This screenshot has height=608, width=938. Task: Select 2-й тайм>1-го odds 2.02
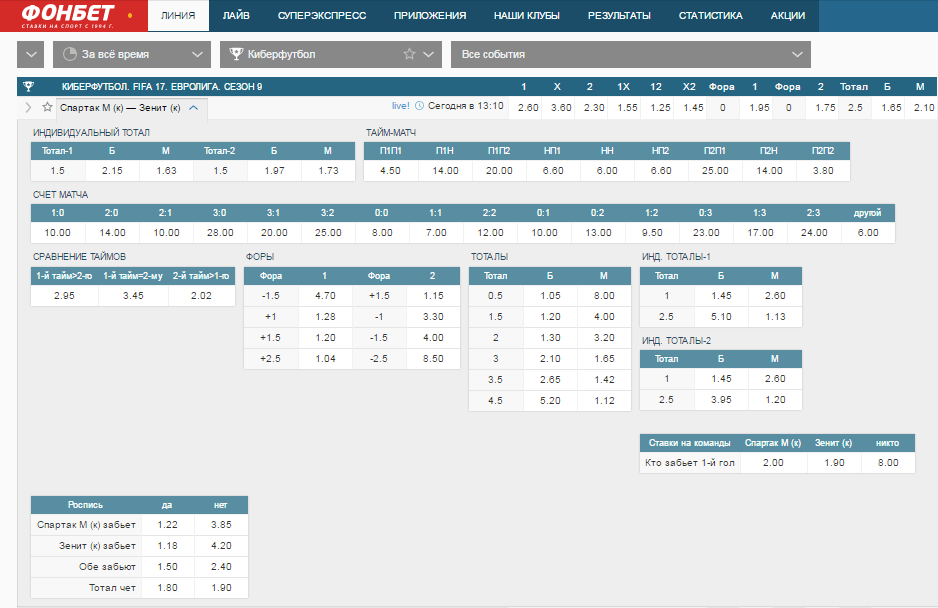coord(201,296)
